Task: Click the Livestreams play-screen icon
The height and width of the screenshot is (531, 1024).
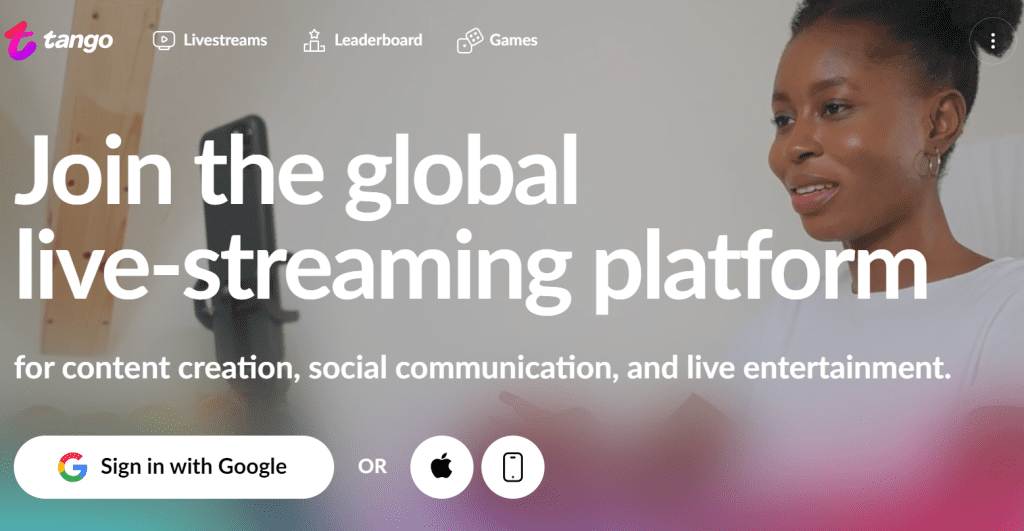Action: (164, 40)
